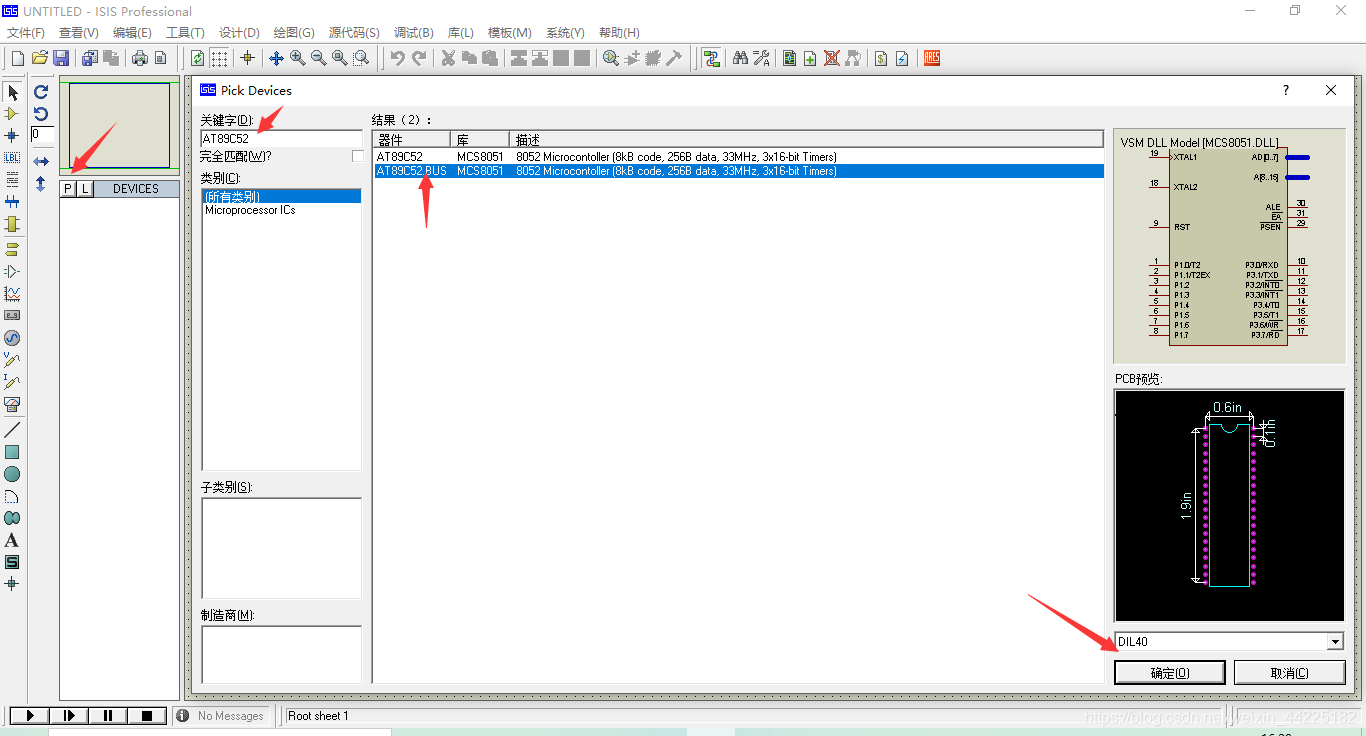Image resolution: width=1366 pixels, height=736 pixels.
Task: Select 2D line drawing tool
Action: [x=12, y=429]
